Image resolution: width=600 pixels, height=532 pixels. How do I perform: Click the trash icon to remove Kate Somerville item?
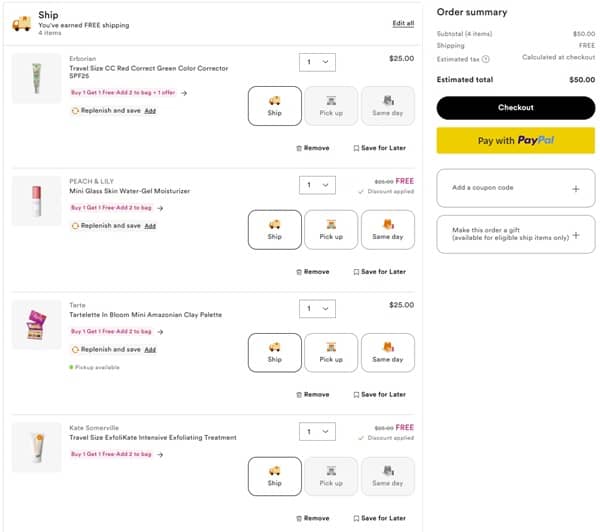(x=298, y=518)
